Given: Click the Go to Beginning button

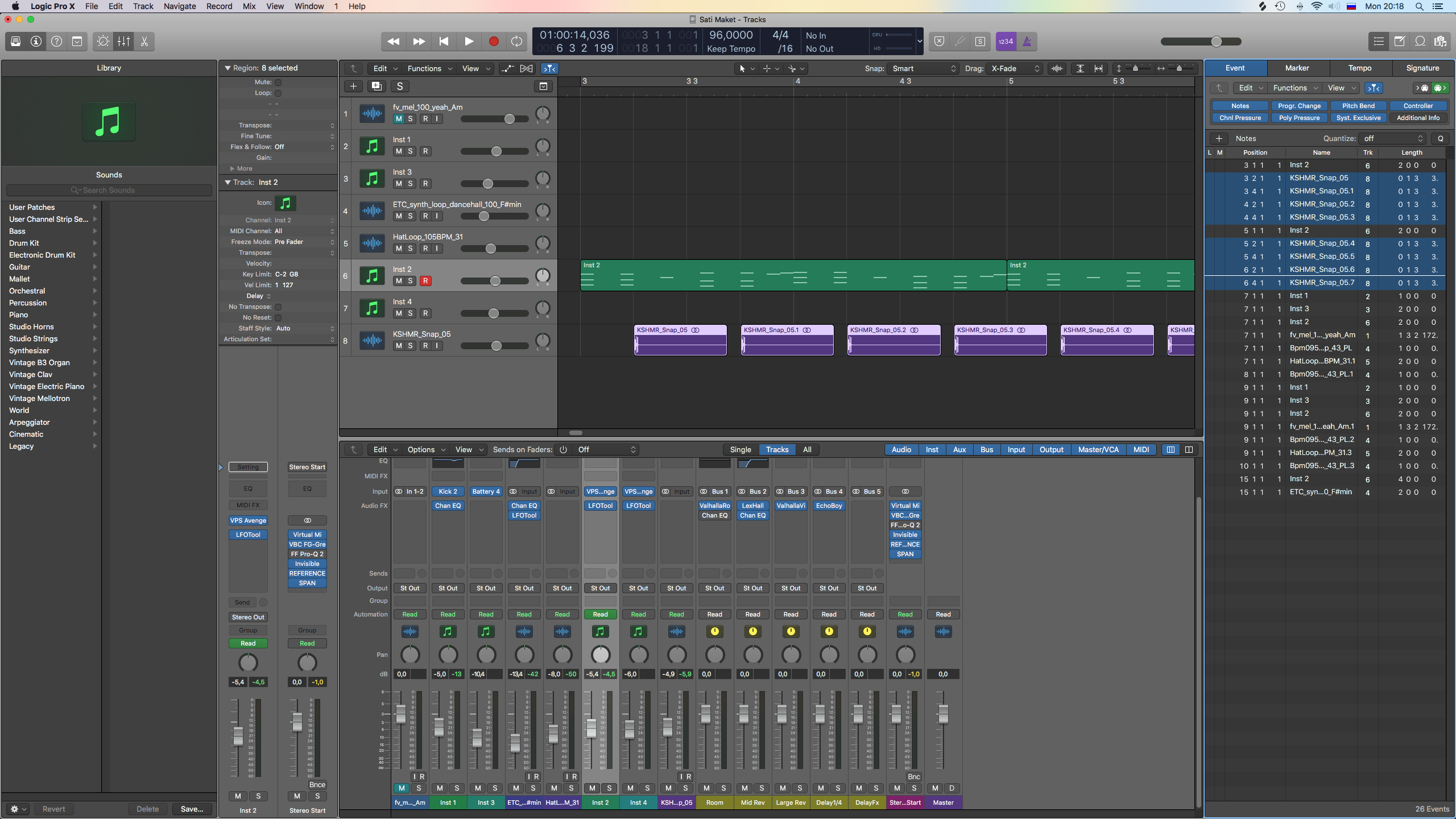Looking at the screenshot, I should click(444, 42).
